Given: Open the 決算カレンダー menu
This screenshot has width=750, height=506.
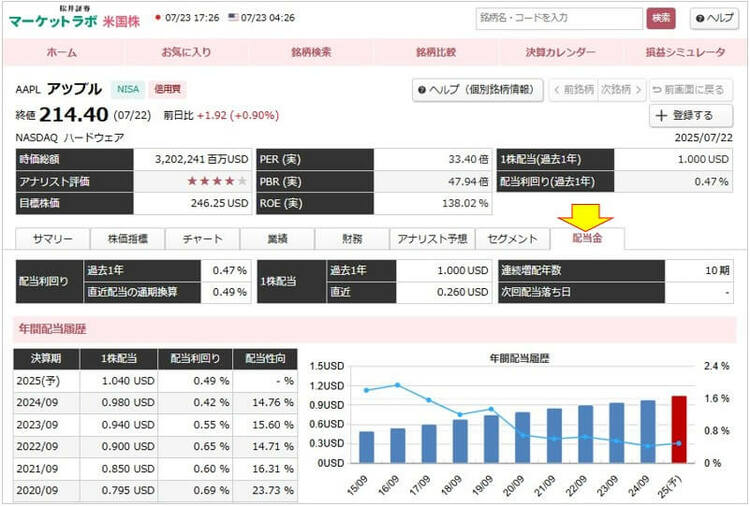Looking at the screenshot, I should tap(560, 52).
